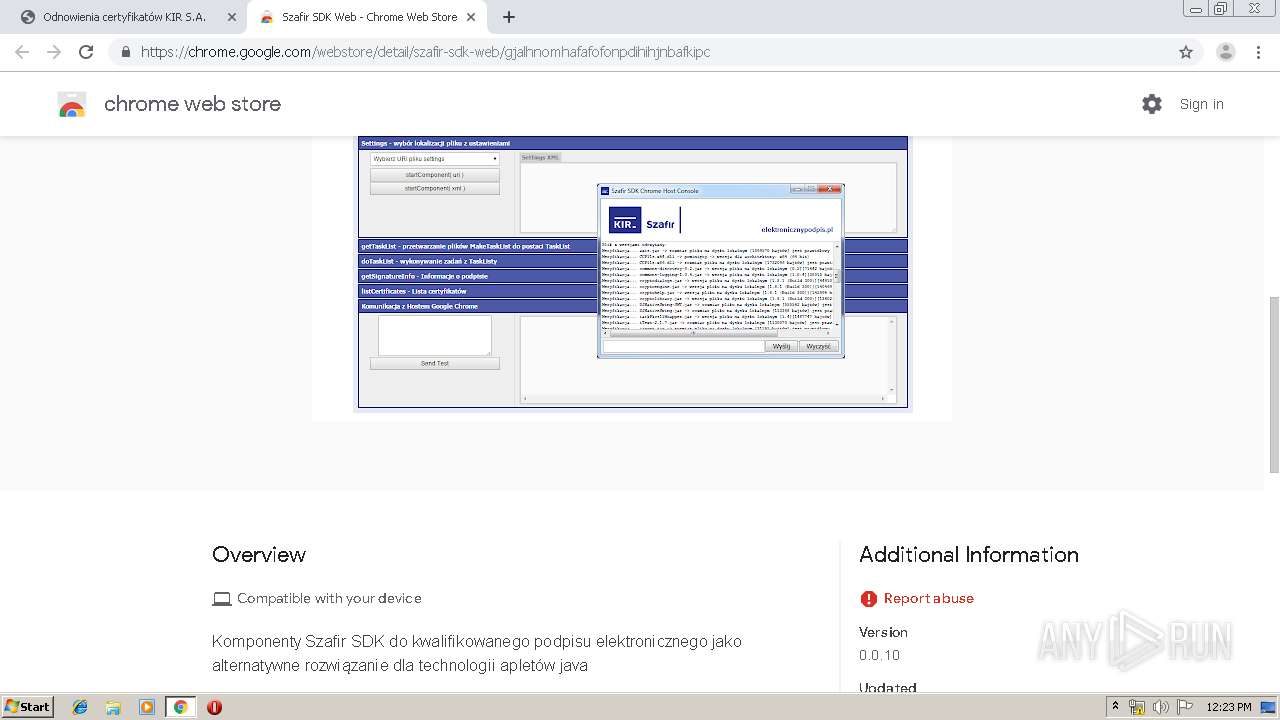Click the red Opera-like taskbar icon

tap(214, 707)
